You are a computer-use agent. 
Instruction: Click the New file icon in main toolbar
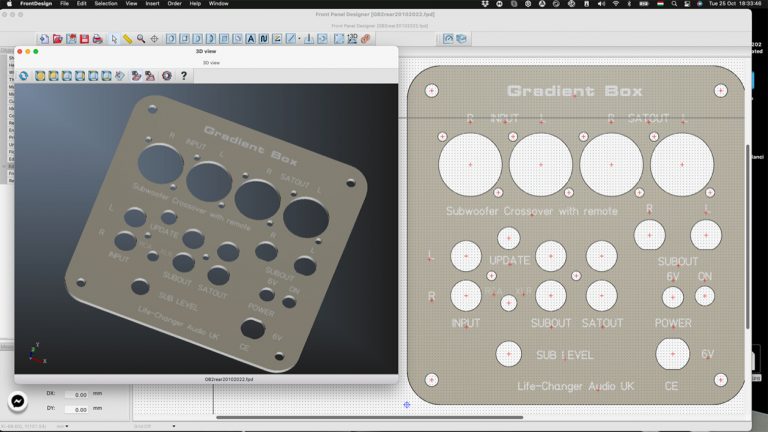tap(44, 39)
